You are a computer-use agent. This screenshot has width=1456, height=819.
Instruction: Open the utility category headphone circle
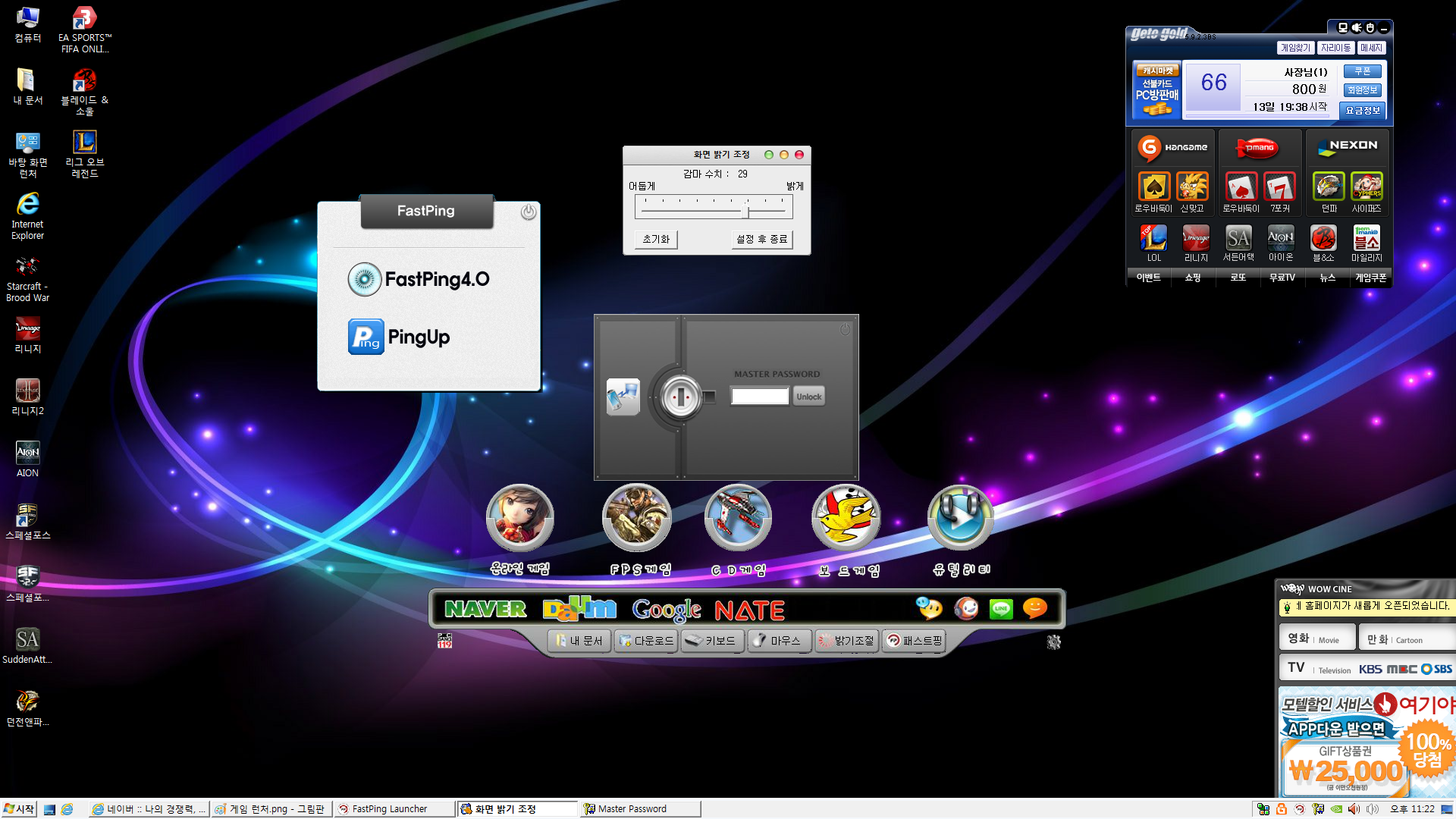960,518
